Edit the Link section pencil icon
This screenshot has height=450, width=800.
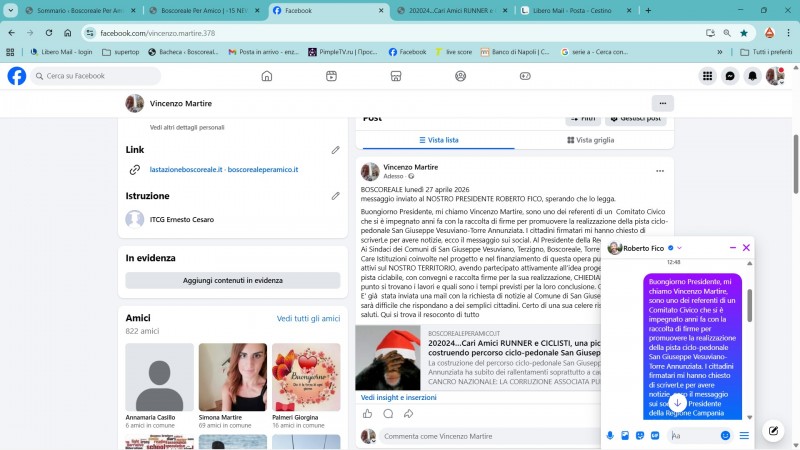point(335,150)
